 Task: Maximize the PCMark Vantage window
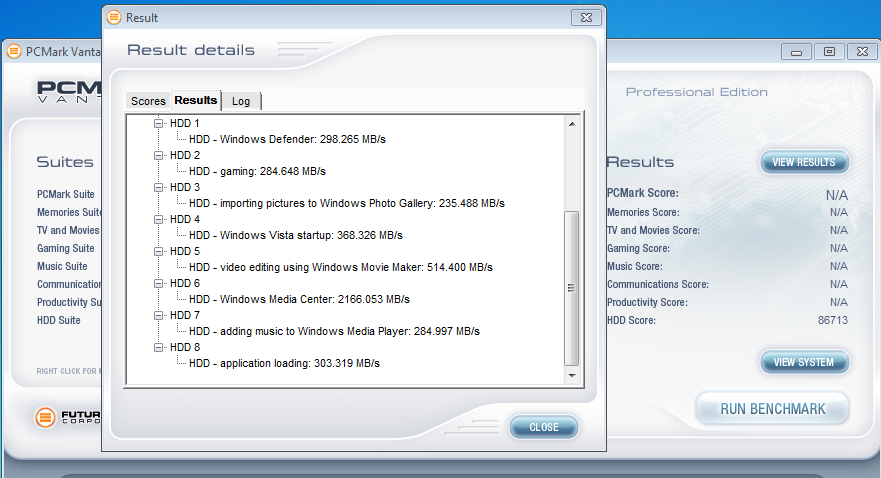pyautogui.click(x=829, y=52)
